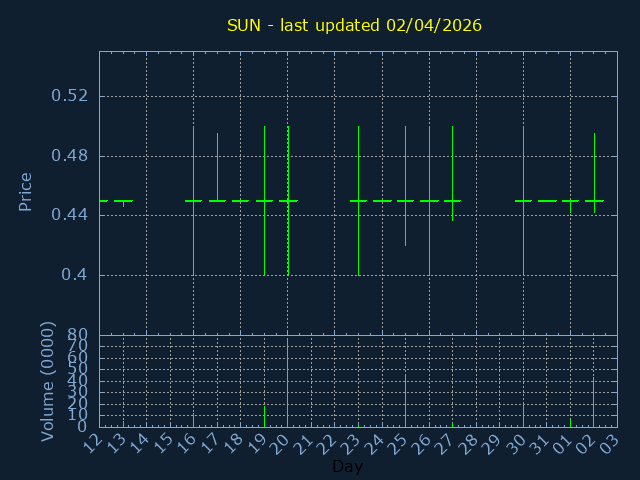Viewport: 640px width, 480px height.
Task: Click the "Day" x-axis label
Action: (x=347, y=467)
